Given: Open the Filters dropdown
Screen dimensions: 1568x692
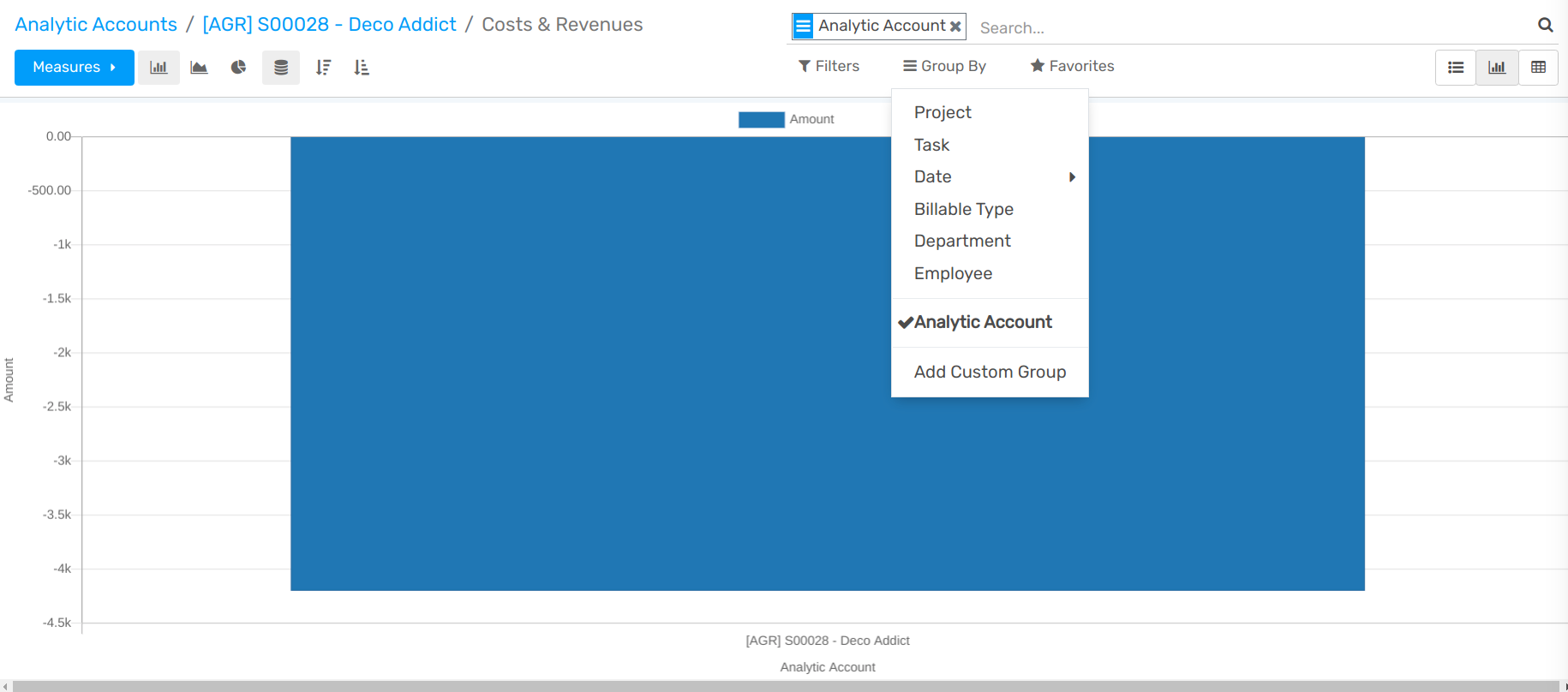Looking at the screenshot, I should point(829,66).
